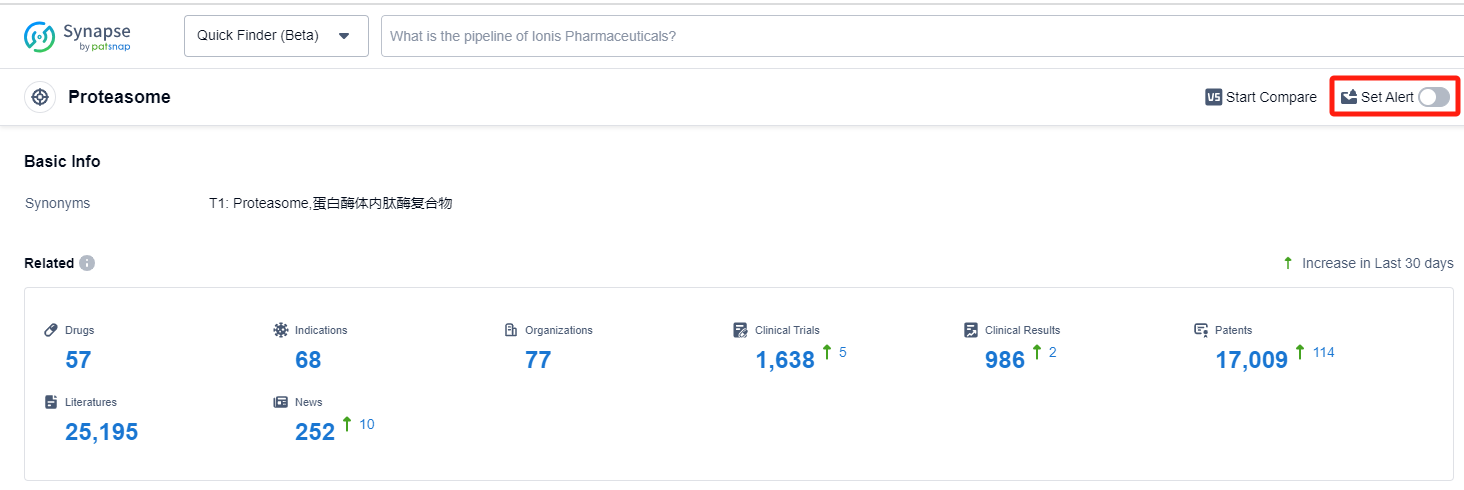This screenshot has height=490, width=1464.
Task: Click the 986 Clinical Results number
Action: click(x=1005, y=360)
